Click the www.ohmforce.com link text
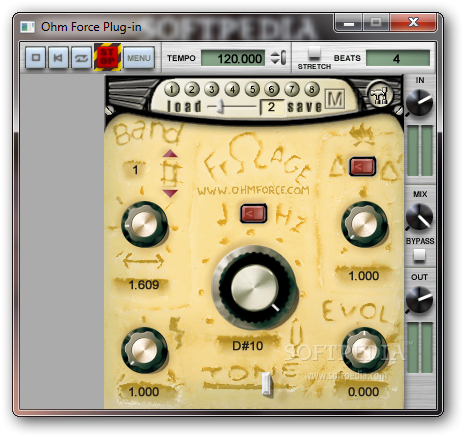464x437 pixels. tap(253, 190)
